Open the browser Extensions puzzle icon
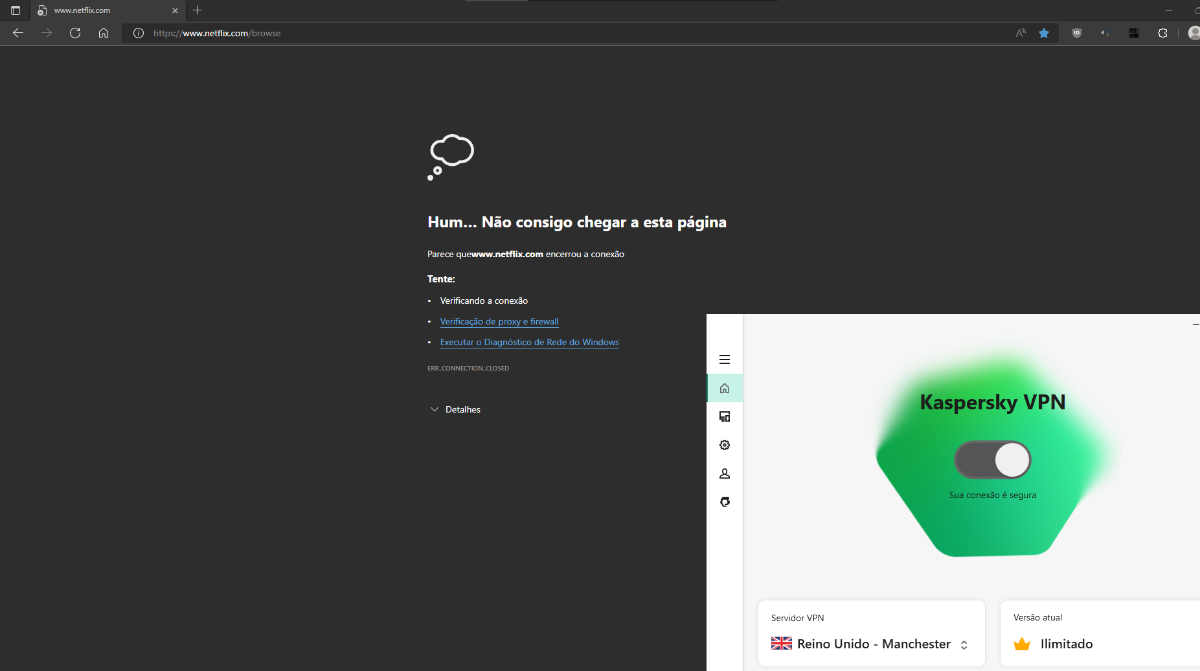1200x671 pixels. tap(1163, 33)
